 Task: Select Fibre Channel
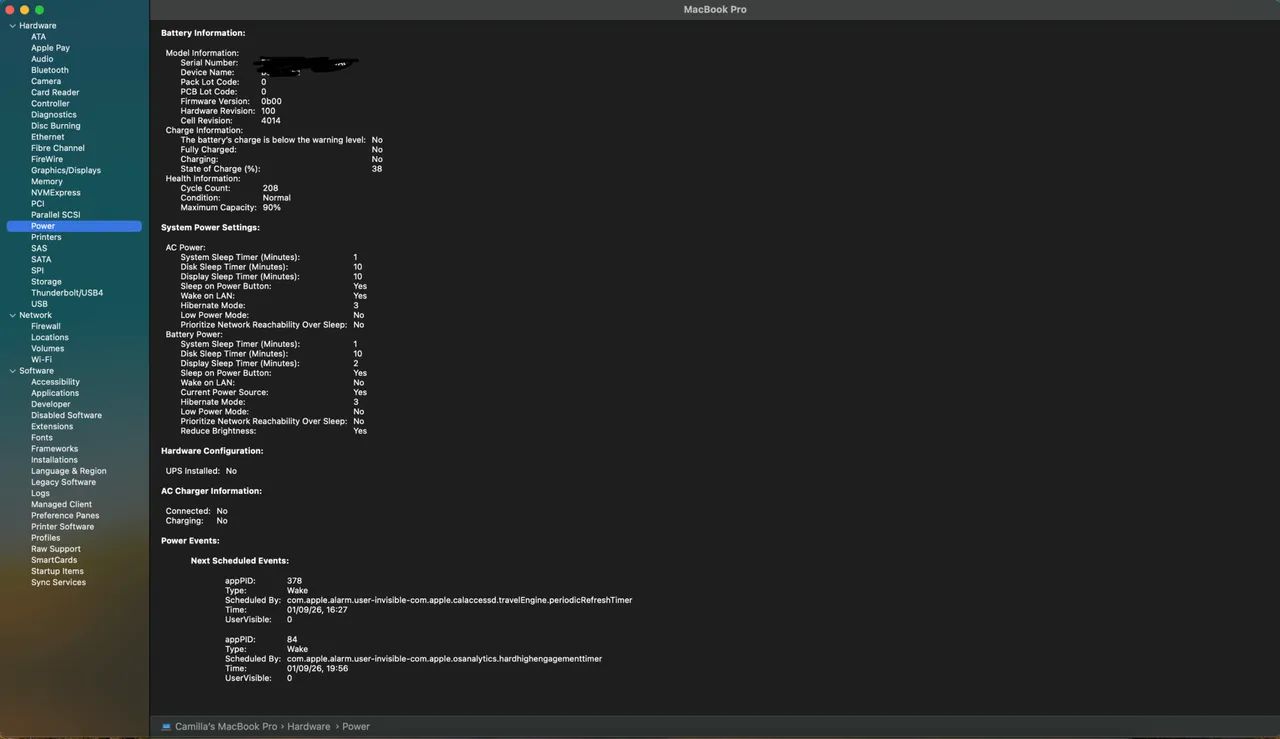(x=58, y=148)
